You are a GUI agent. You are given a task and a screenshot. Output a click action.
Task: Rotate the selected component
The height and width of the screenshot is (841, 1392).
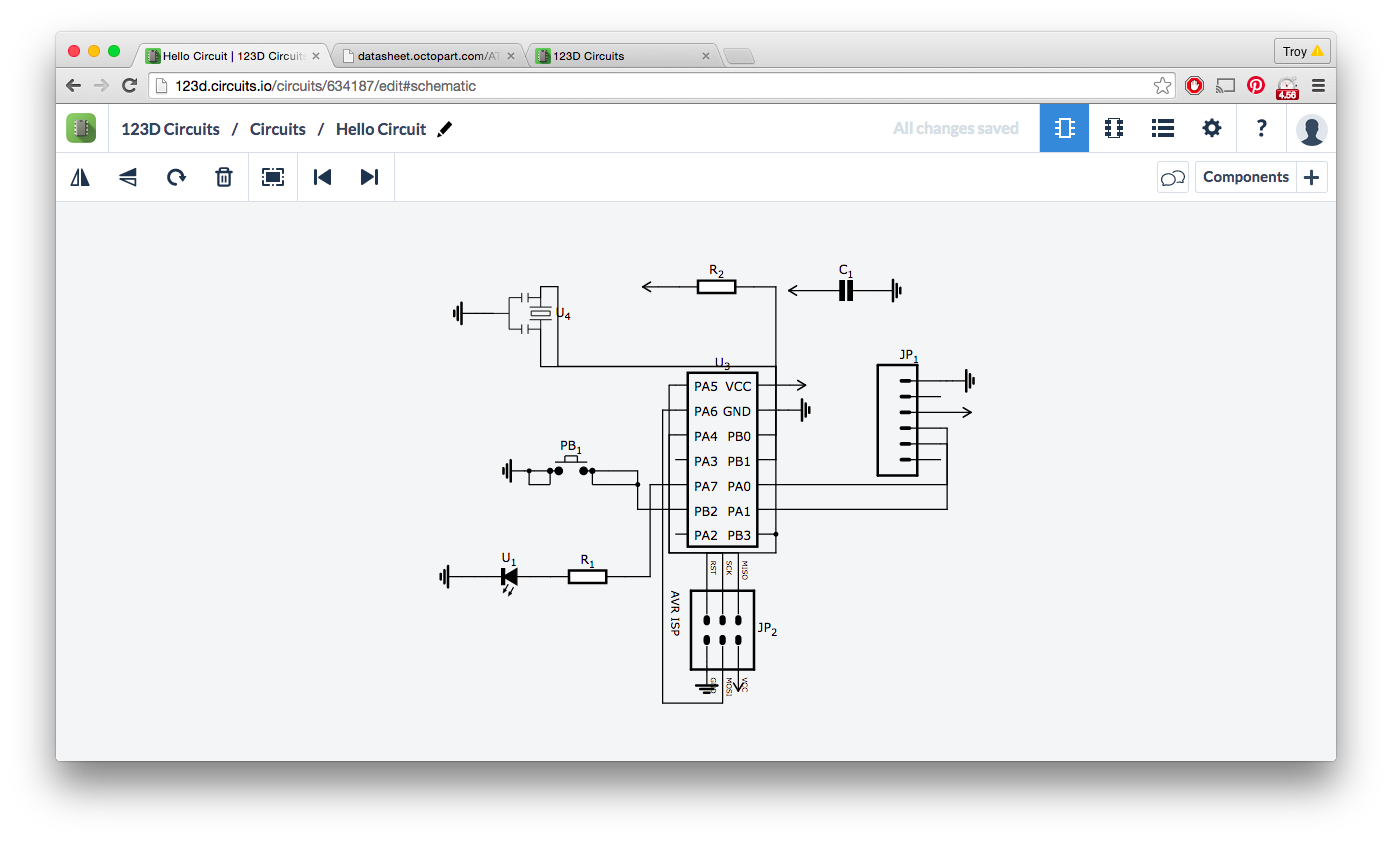coord(176,177)
